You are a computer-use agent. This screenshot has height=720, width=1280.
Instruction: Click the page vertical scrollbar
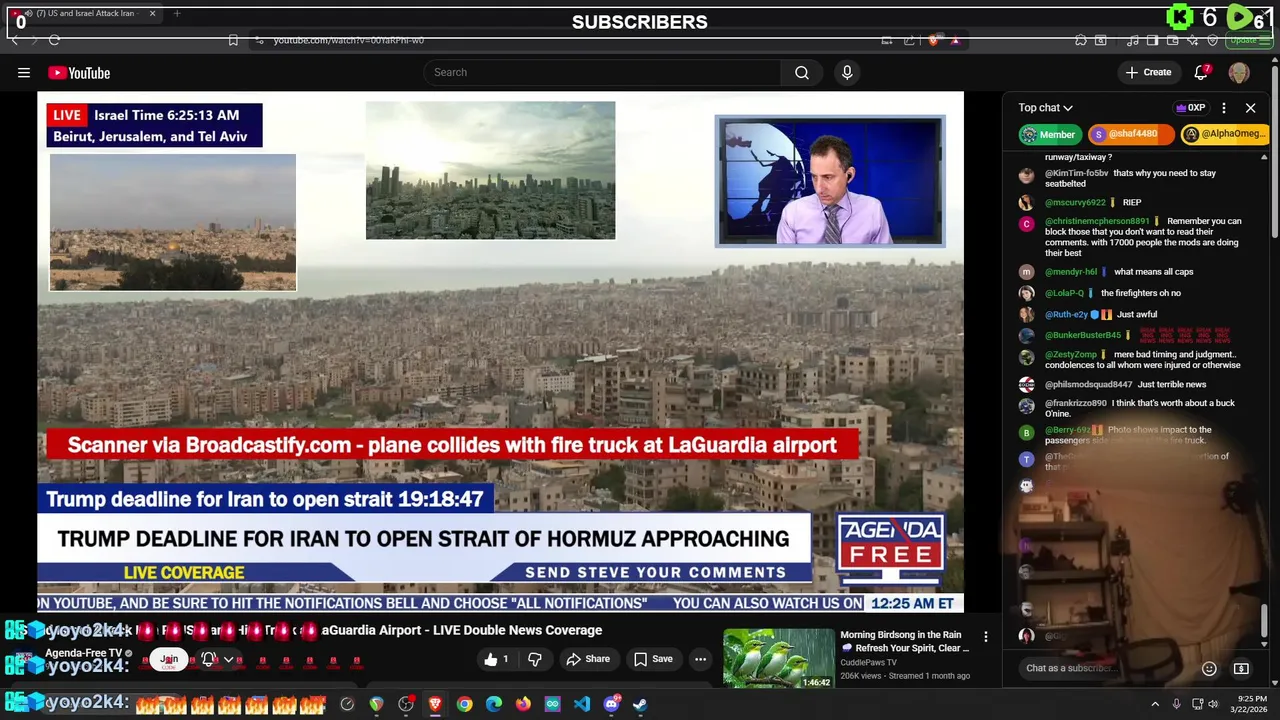click(x=1275, y=150)
